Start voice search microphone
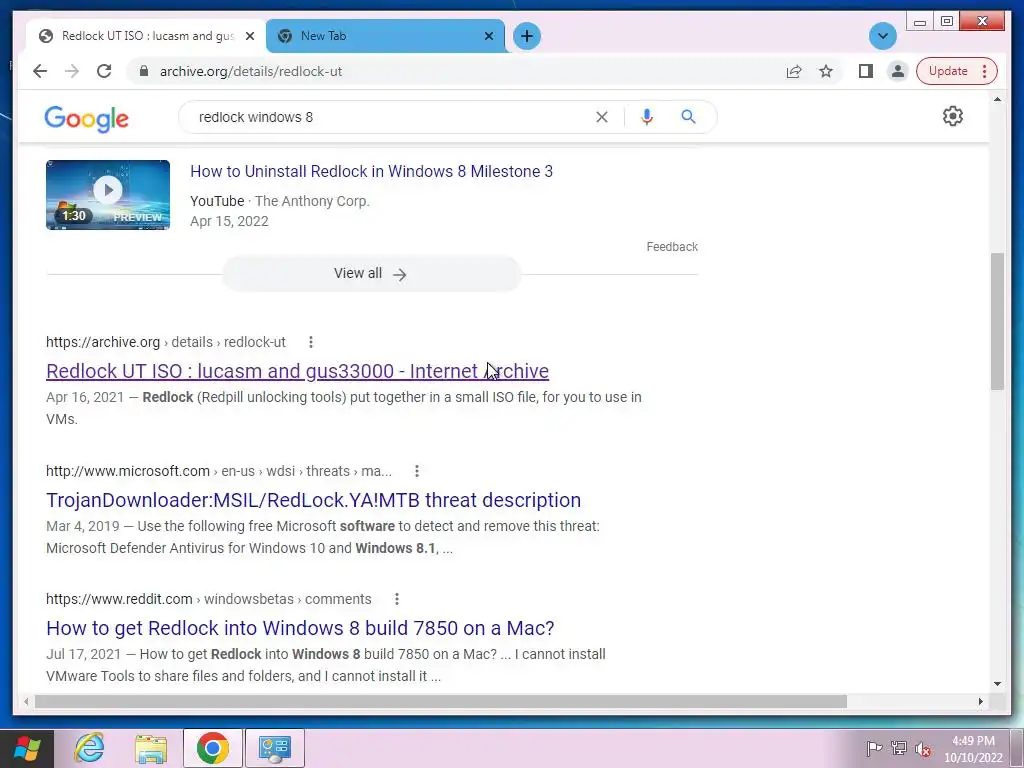 (647, 117)
